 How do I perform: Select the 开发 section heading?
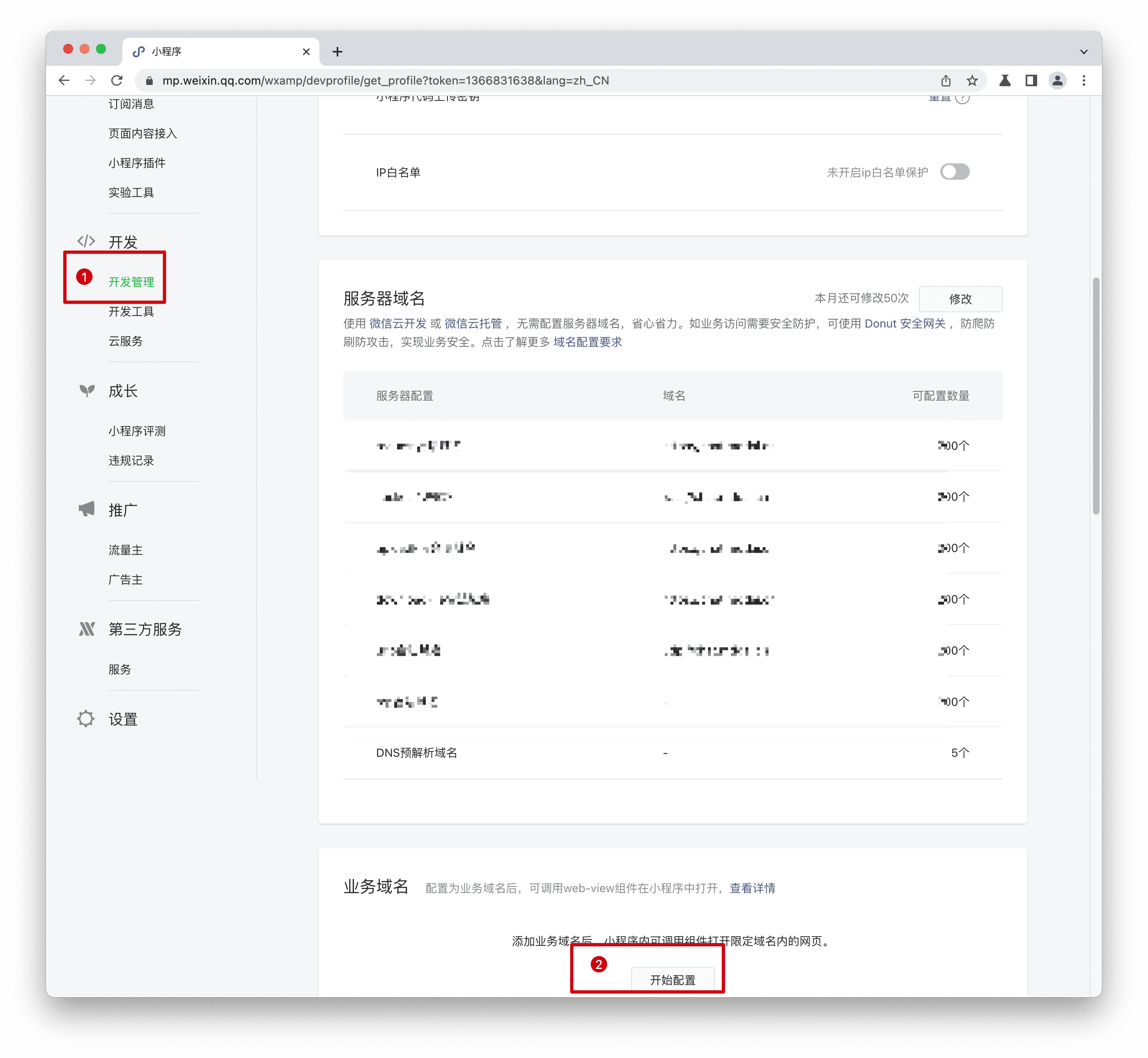tap(123, 242)
